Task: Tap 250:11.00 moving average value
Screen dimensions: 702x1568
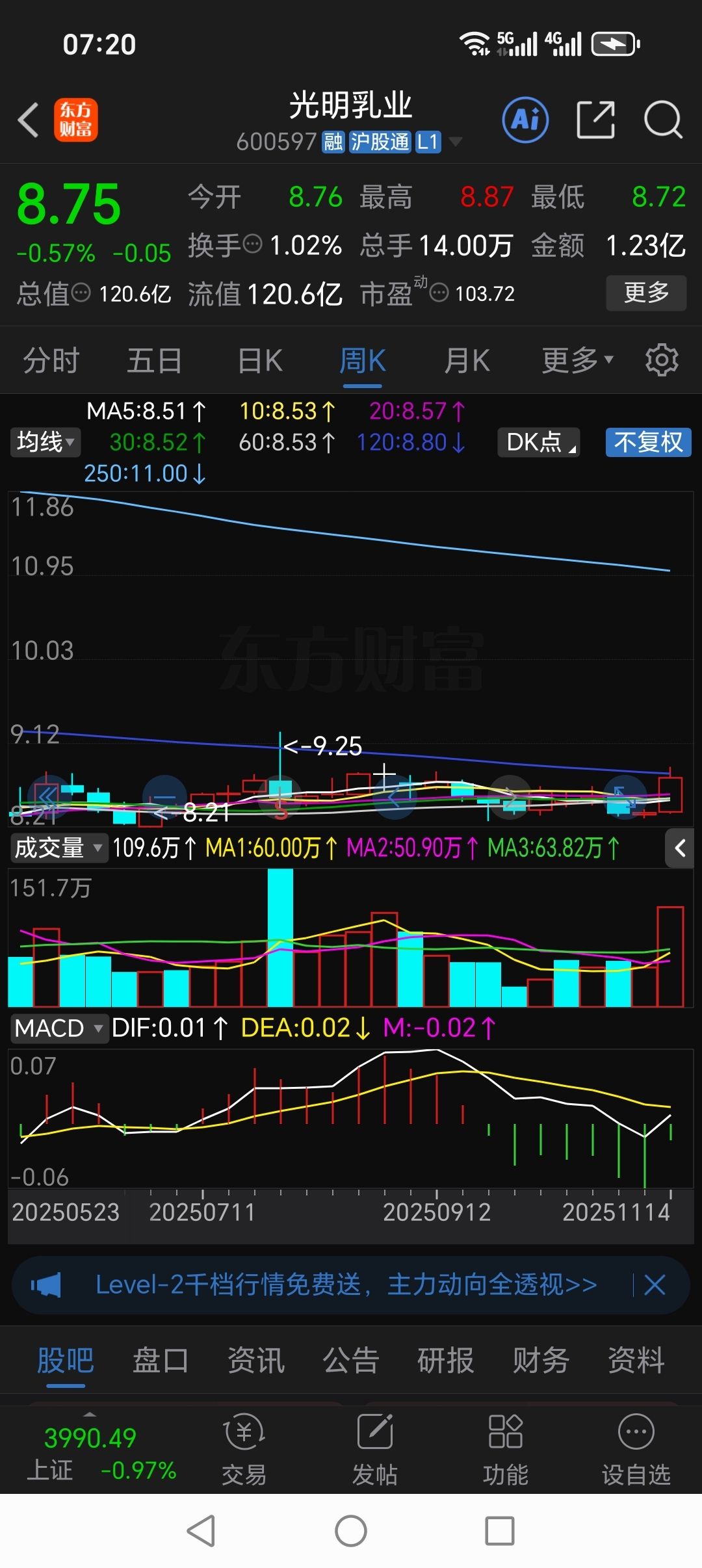Action: [x=144, y=473]
